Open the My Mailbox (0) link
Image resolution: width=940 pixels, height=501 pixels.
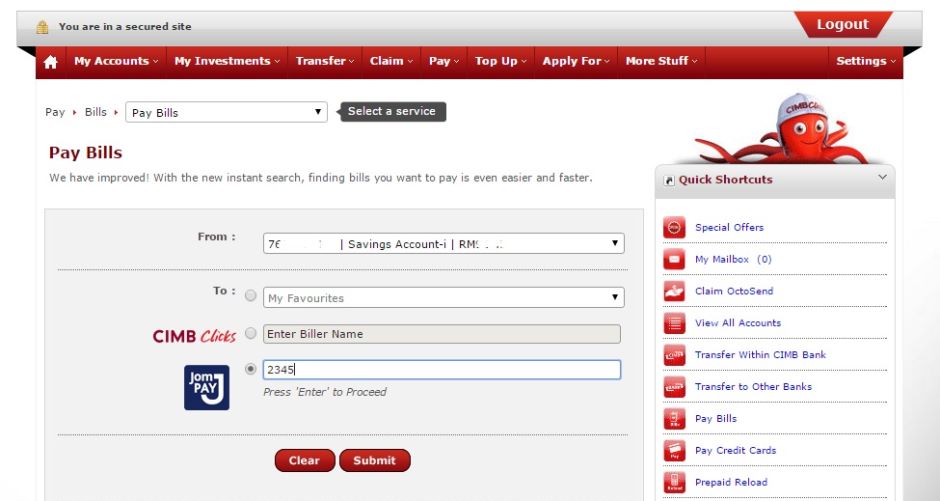click(x=733, y=259)
